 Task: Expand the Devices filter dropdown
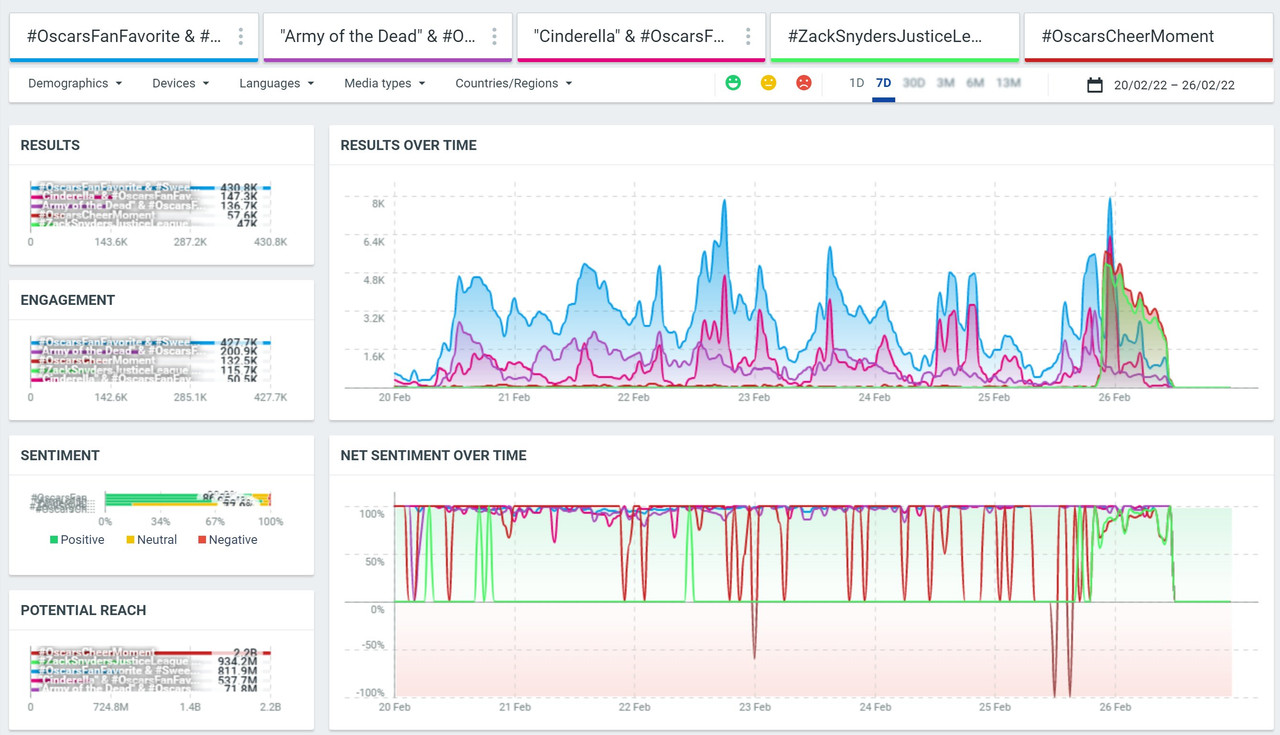pos(181,83)
